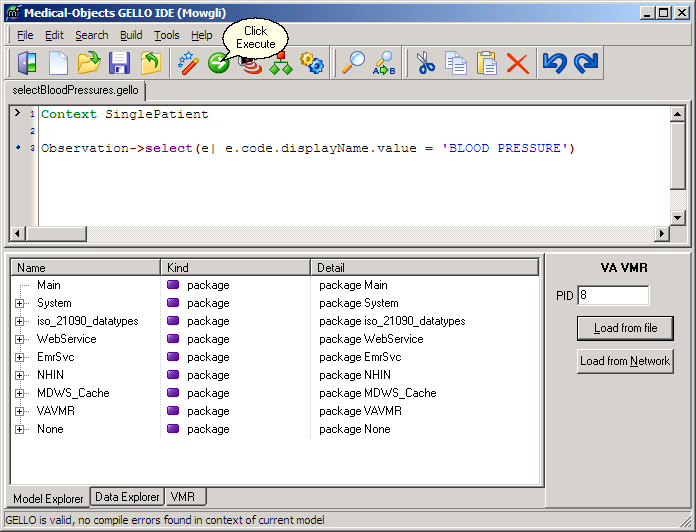The width and height of the screenshot is (696, 532).
Task: Click the Kind column header
Action: point(235,268)
